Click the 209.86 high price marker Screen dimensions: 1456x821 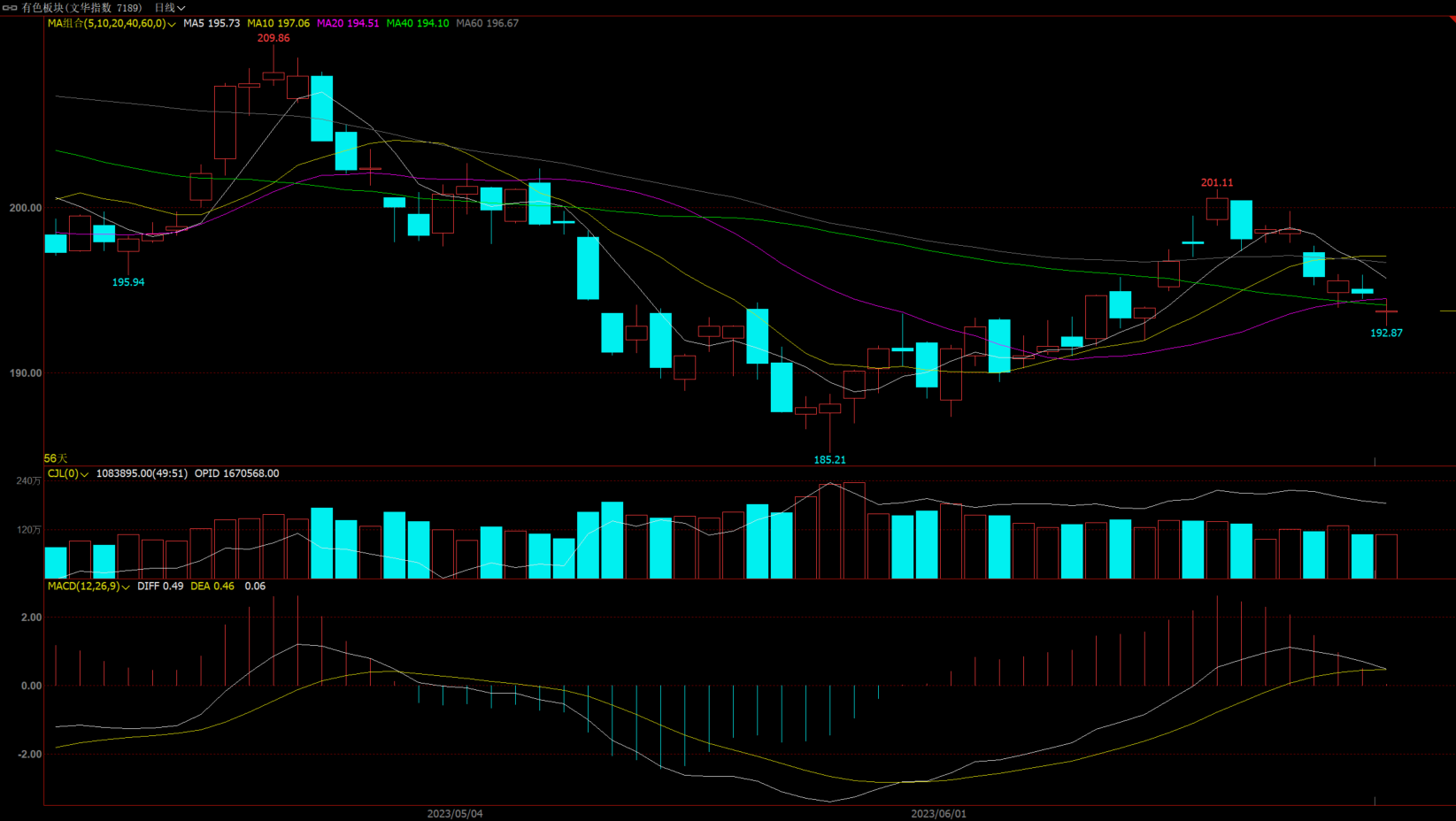click(x=273, y=39)
